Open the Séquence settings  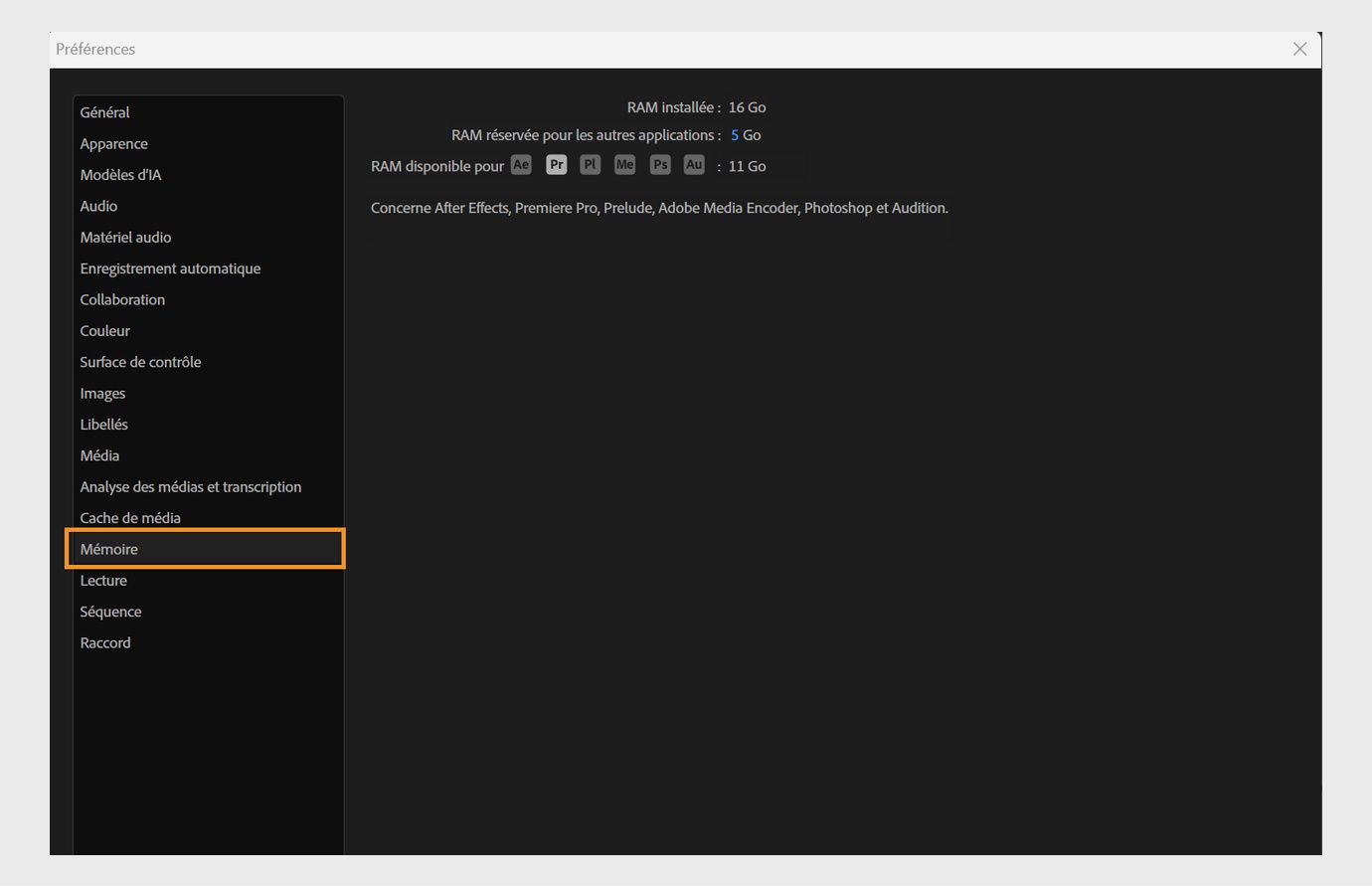pyautogui.click(x=110, y=611)
